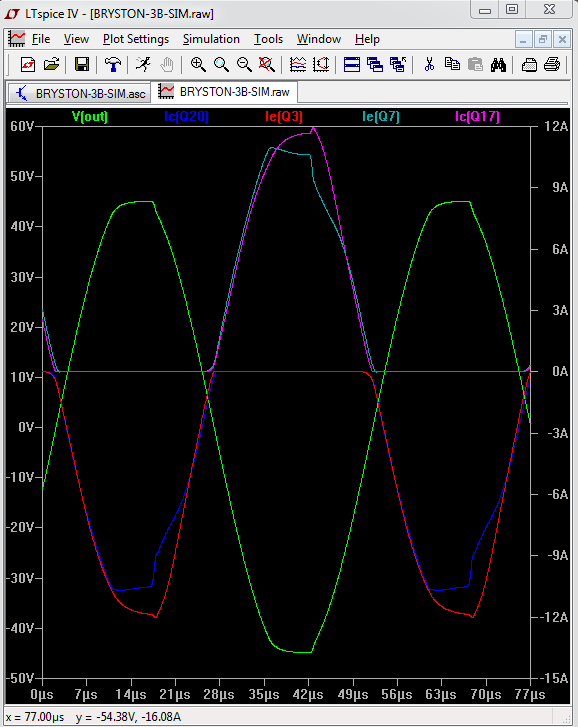Click the Zoom in magnifier icon
This screenshot has width=578, height=727.
coord(198,64)
